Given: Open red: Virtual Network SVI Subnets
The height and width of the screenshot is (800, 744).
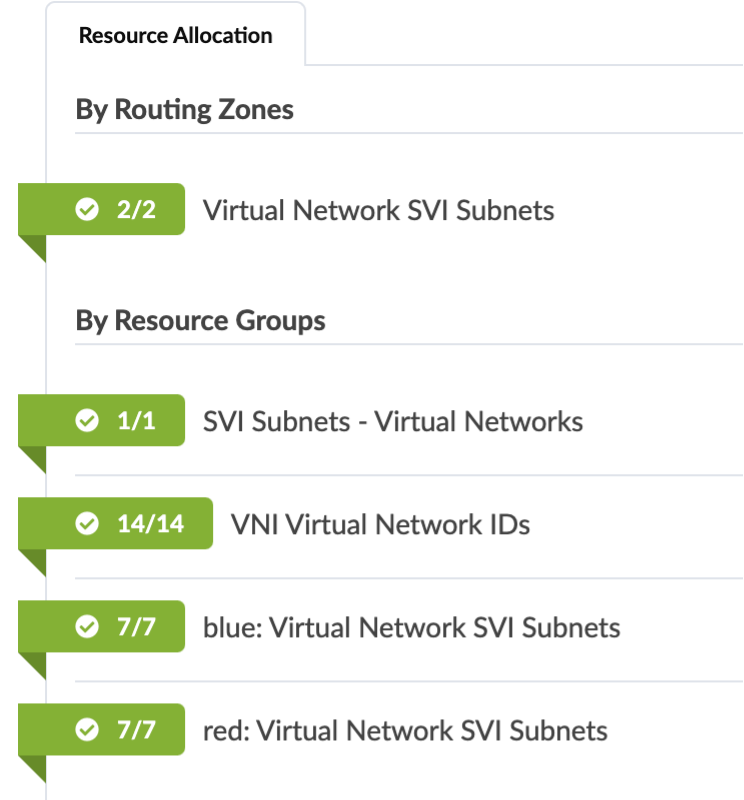Looking at the screenshot, I should point(405,731).
